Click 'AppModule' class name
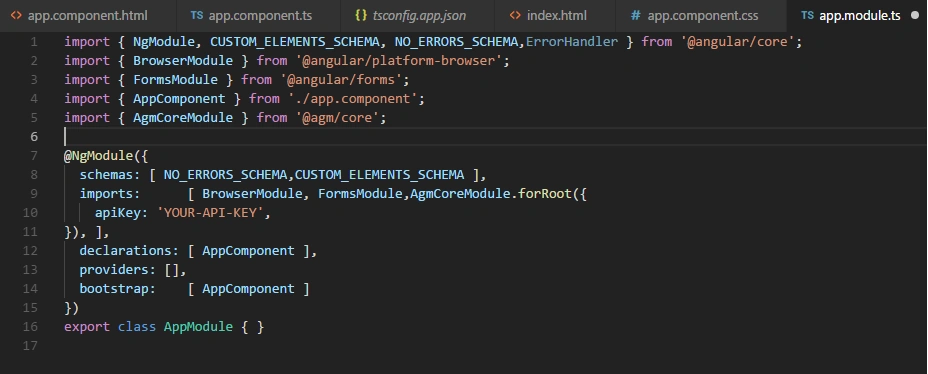The height and width of the screenshot is (374, 928). pos(198,326)
